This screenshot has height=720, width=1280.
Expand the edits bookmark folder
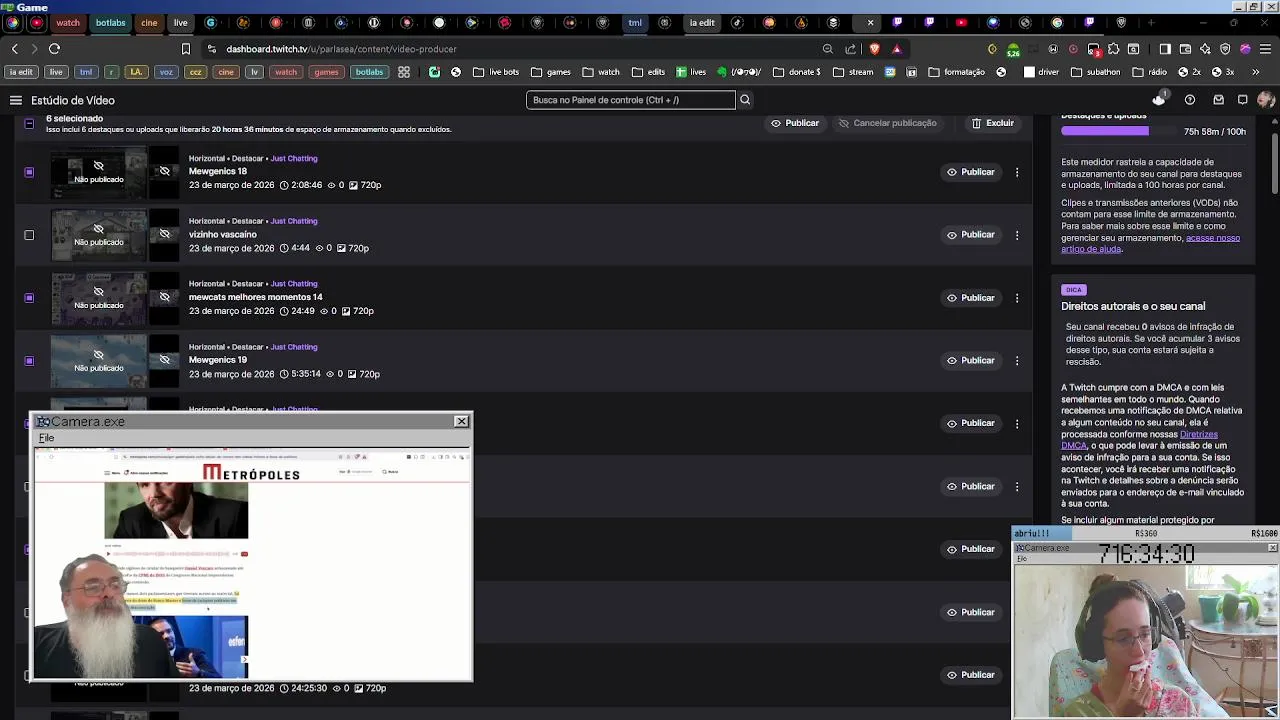[x=647, y=72]
